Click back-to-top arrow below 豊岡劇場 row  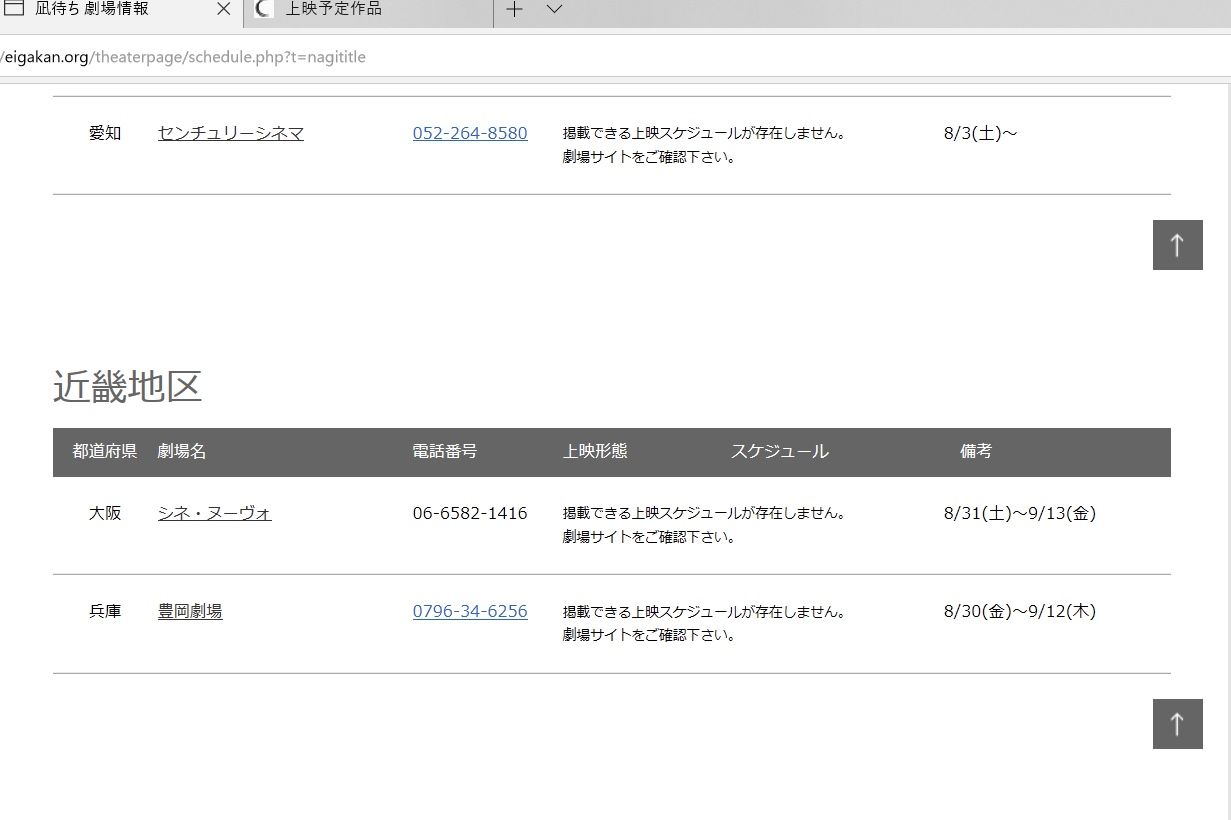pyautogui.click(x=1177, y=724)
